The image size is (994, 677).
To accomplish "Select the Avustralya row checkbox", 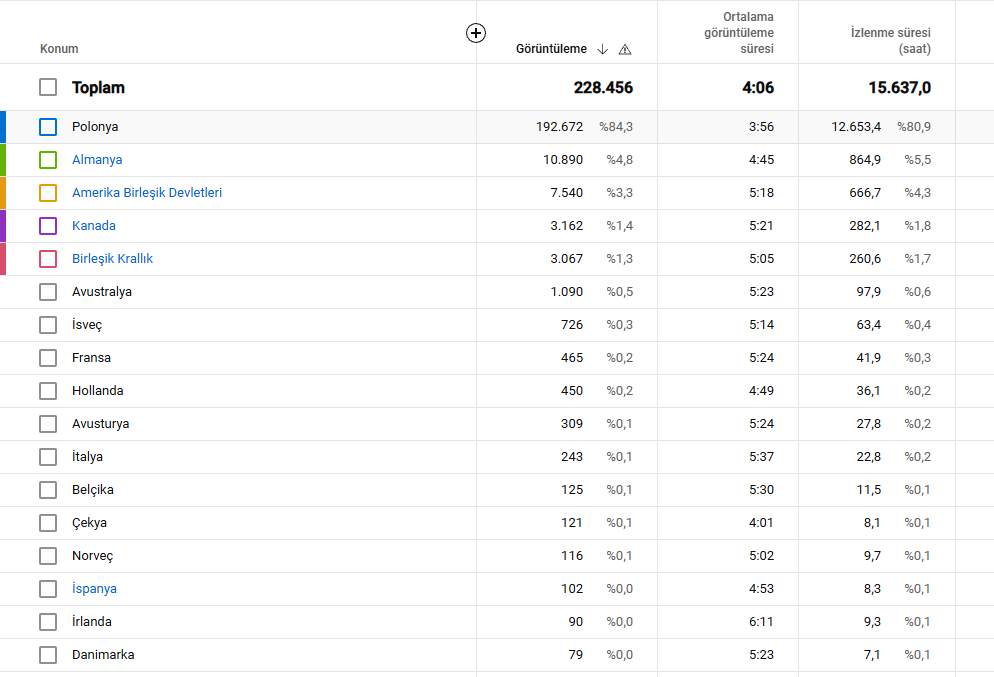I will point(48,292).
